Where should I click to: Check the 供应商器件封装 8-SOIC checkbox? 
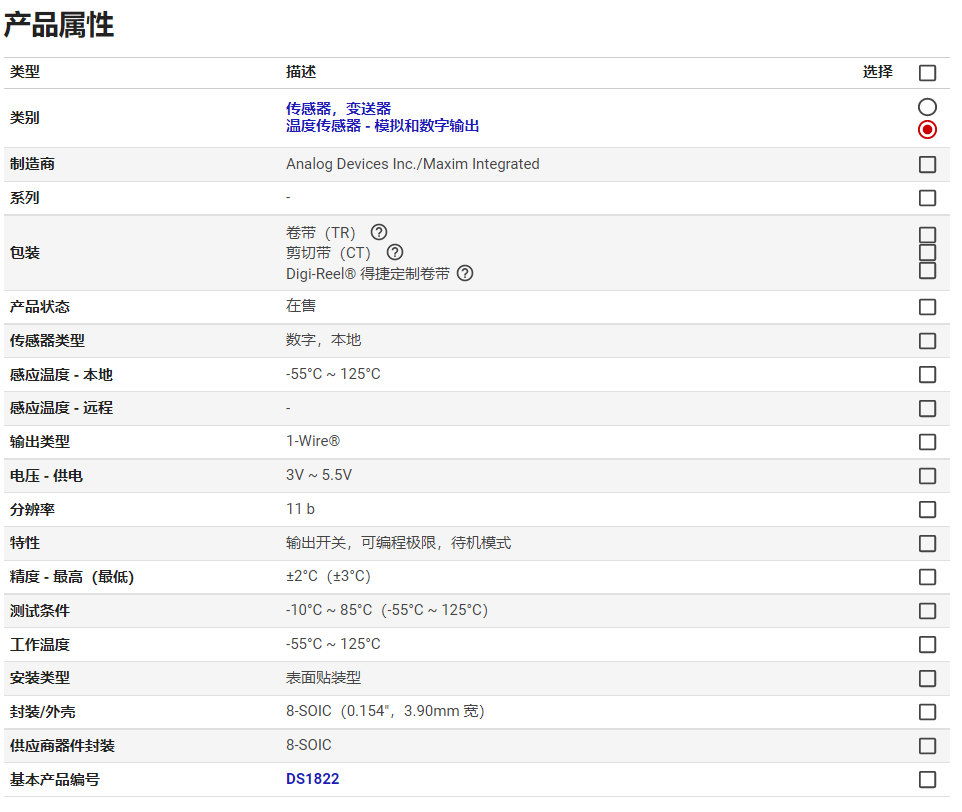click(927, 746)
